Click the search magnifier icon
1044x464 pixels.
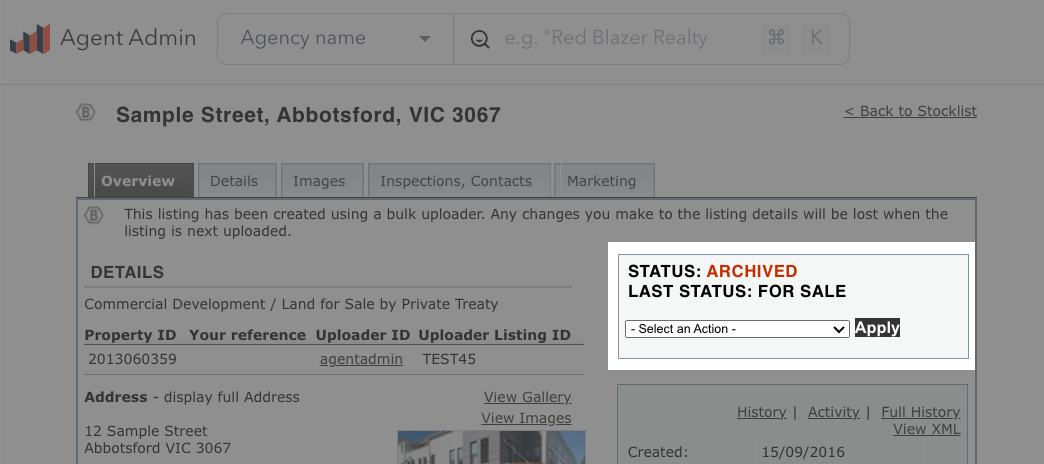pyautogui.click(x=479, y=40)
